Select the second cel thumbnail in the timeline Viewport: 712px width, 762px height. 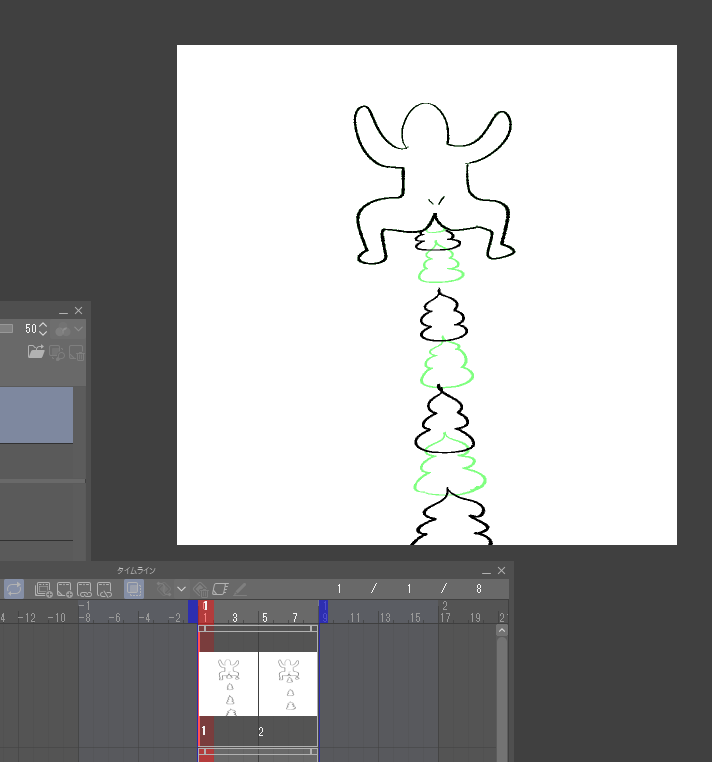(288, 684)
